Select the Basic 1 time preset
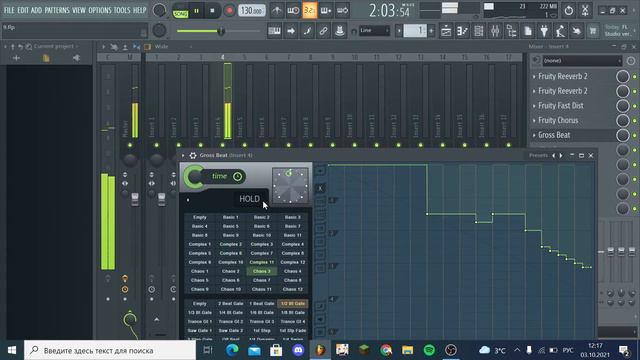The image size is (640, 360). point(231,217)
